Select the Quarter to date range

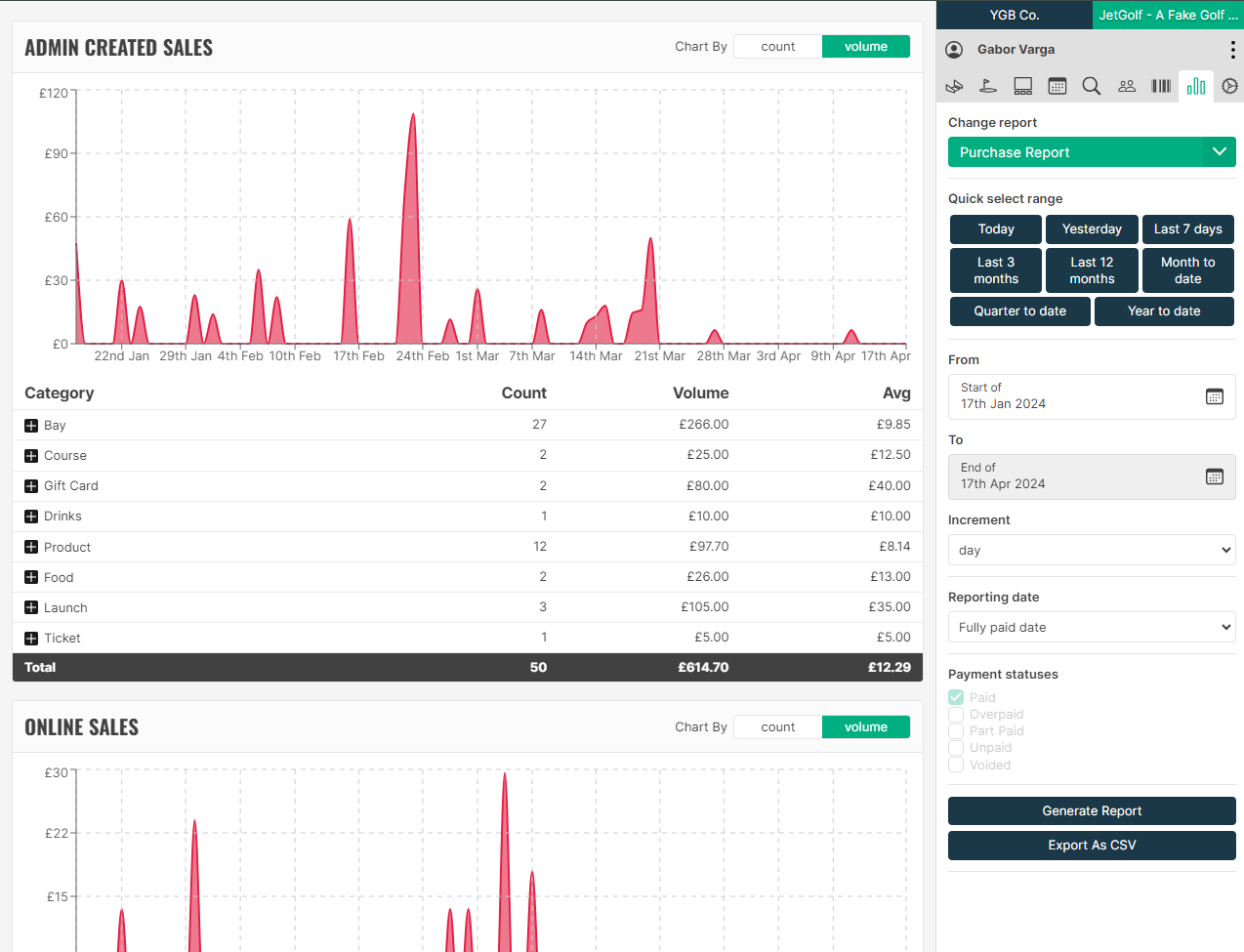click(1020, 311)
